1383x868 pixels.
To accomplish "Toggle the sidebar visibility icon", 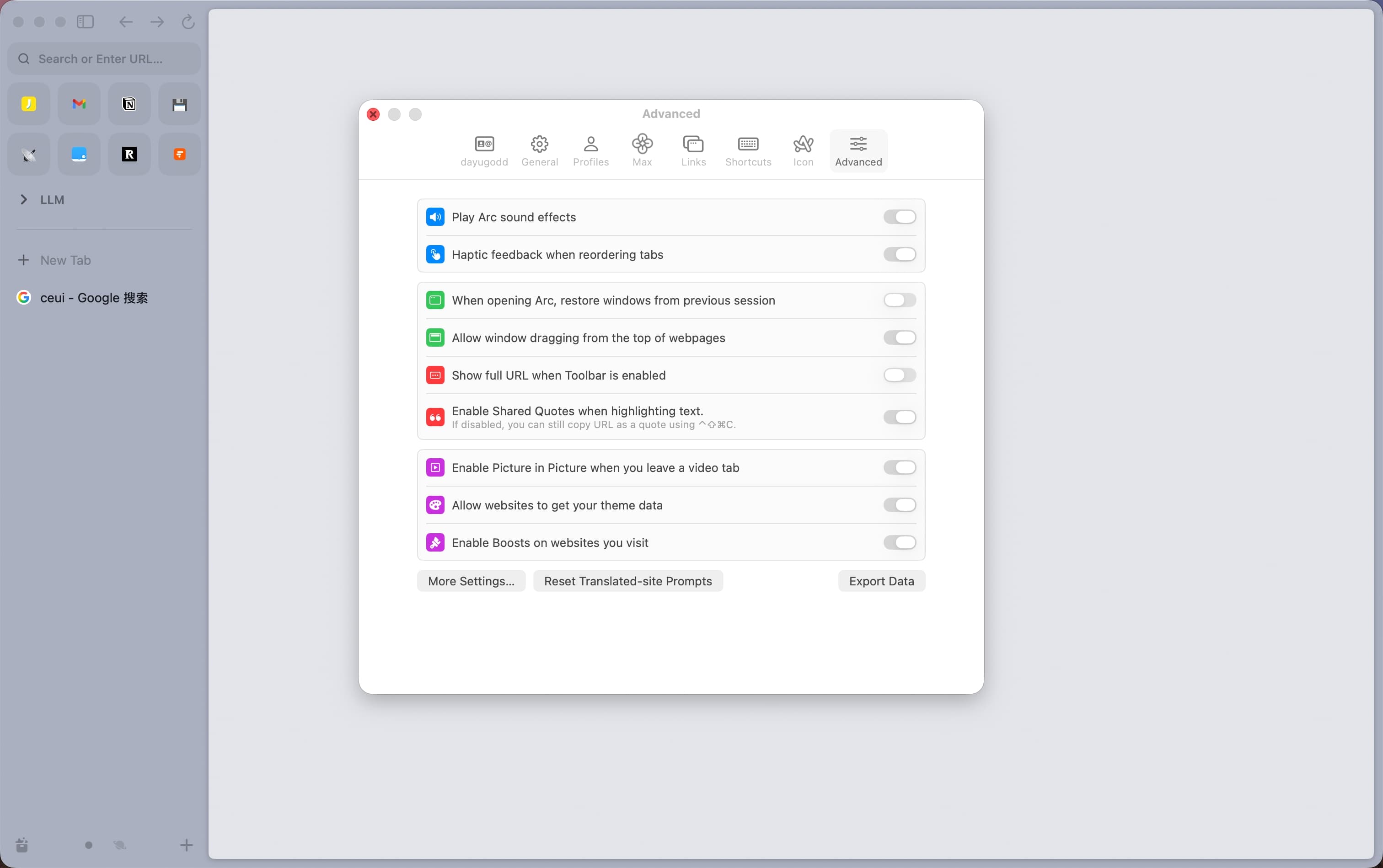I will (x=85, y=22).
